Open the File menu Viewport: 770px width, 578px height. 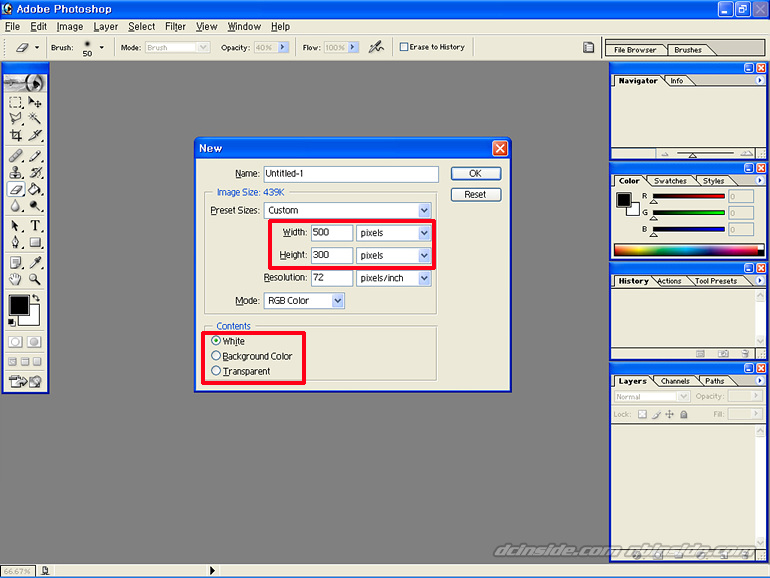tap(12, 27)
